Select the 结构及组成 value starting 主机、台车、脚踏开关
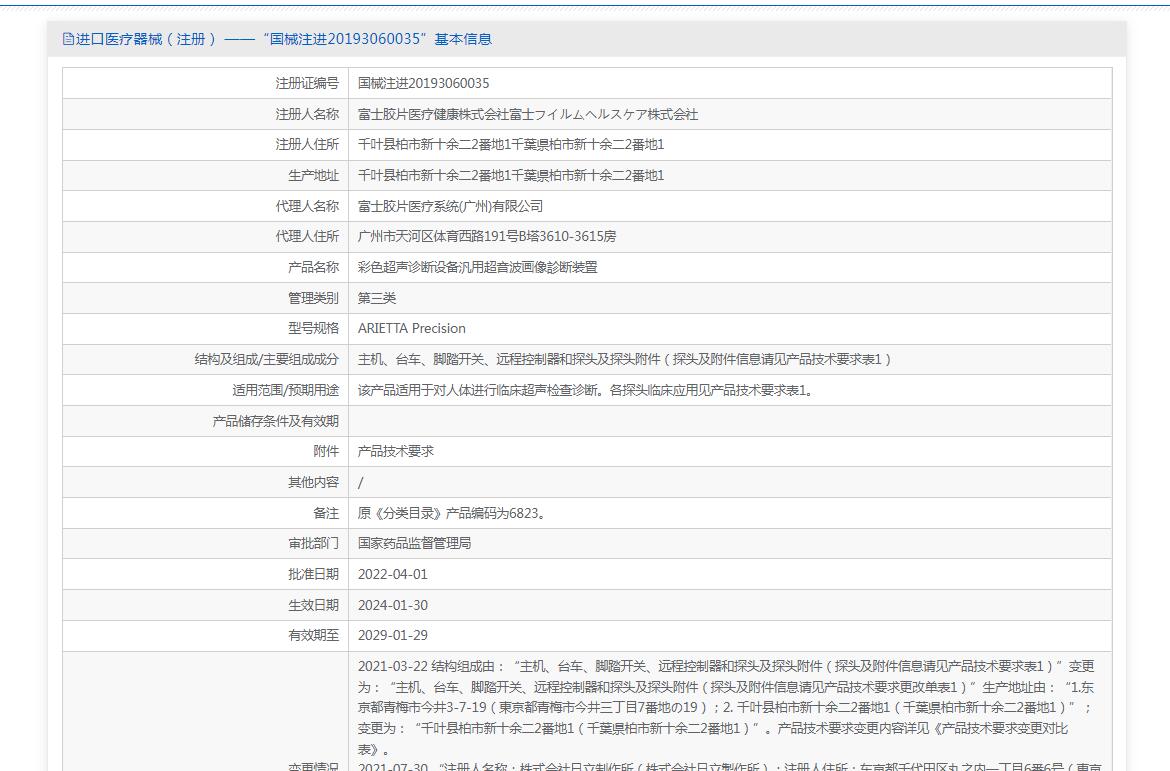Viewport: 1170px width, 771px height. pos(625,359)
